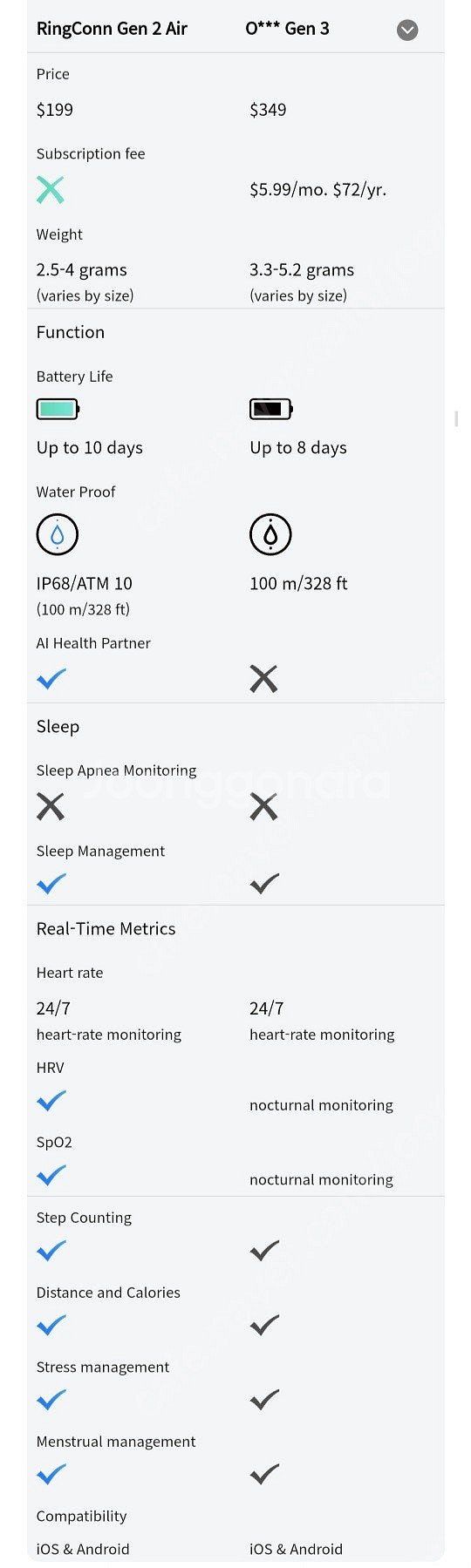Click the teal X under Subscription fee
This screenshot has width=471, height=1568.
click(51, 190)
